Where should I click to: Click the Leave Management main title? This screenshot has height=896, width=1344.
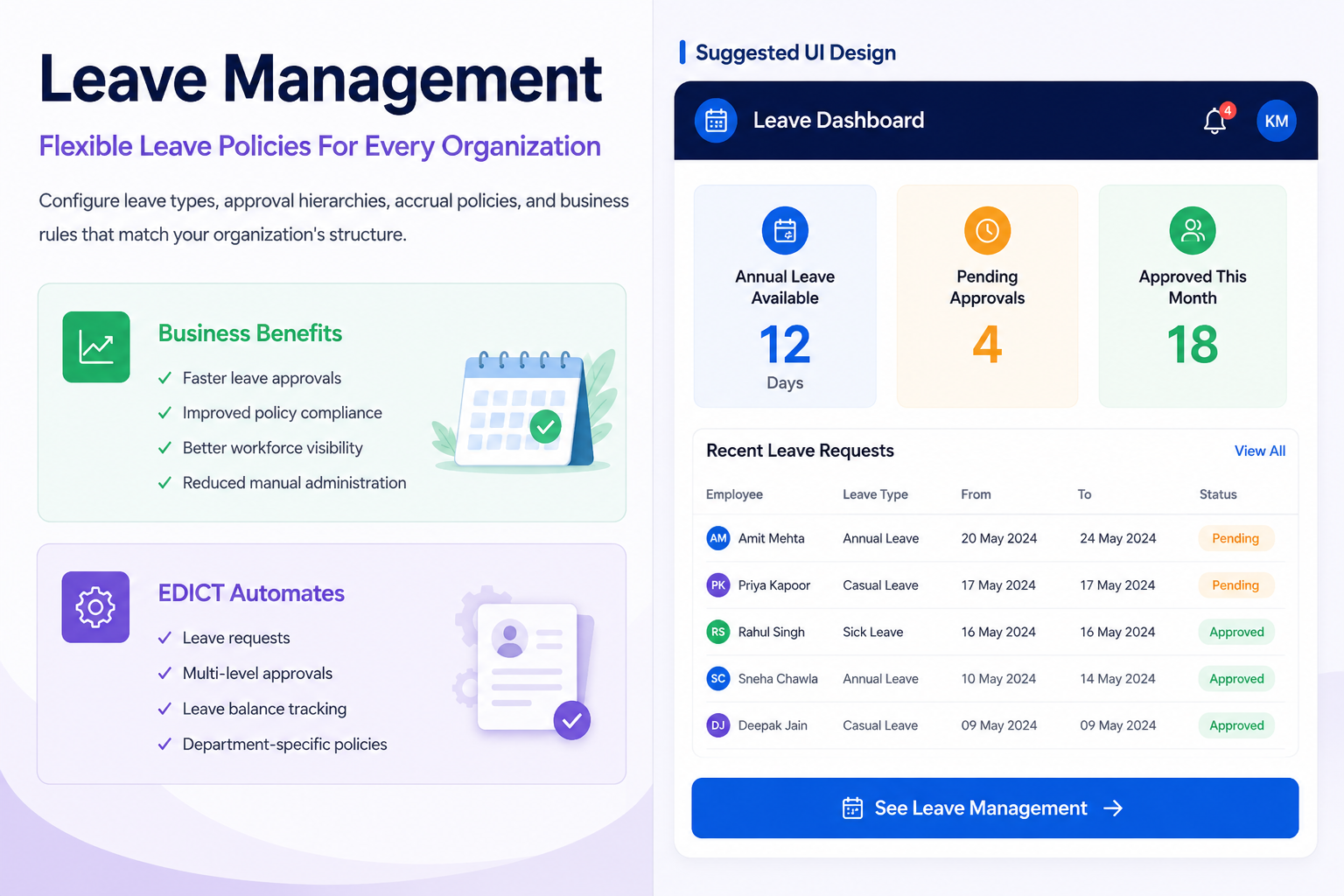pyautogui.click(x=320, y=79)
